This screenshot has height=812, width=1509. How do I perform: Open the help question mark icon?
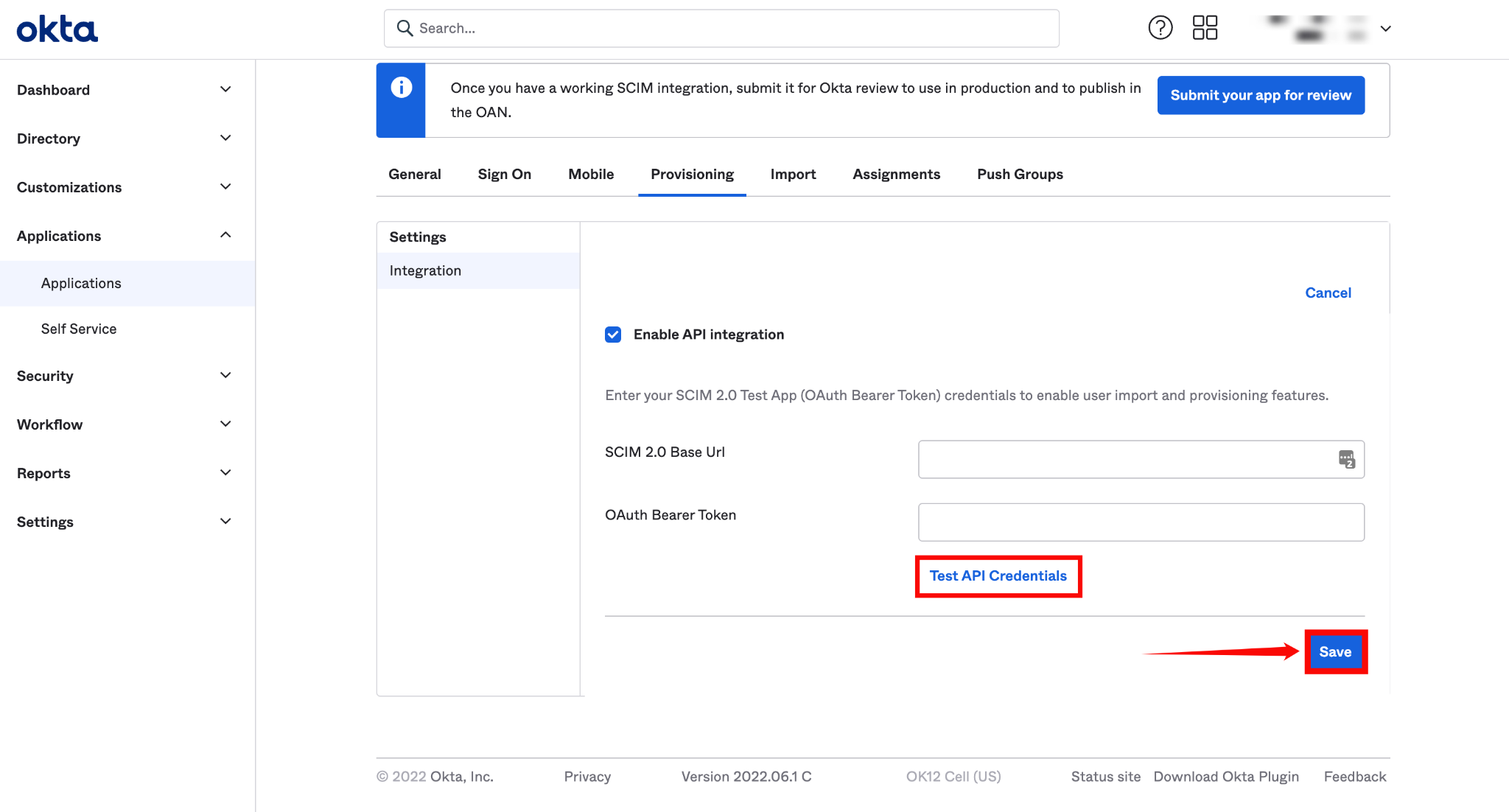(1160, 28)
